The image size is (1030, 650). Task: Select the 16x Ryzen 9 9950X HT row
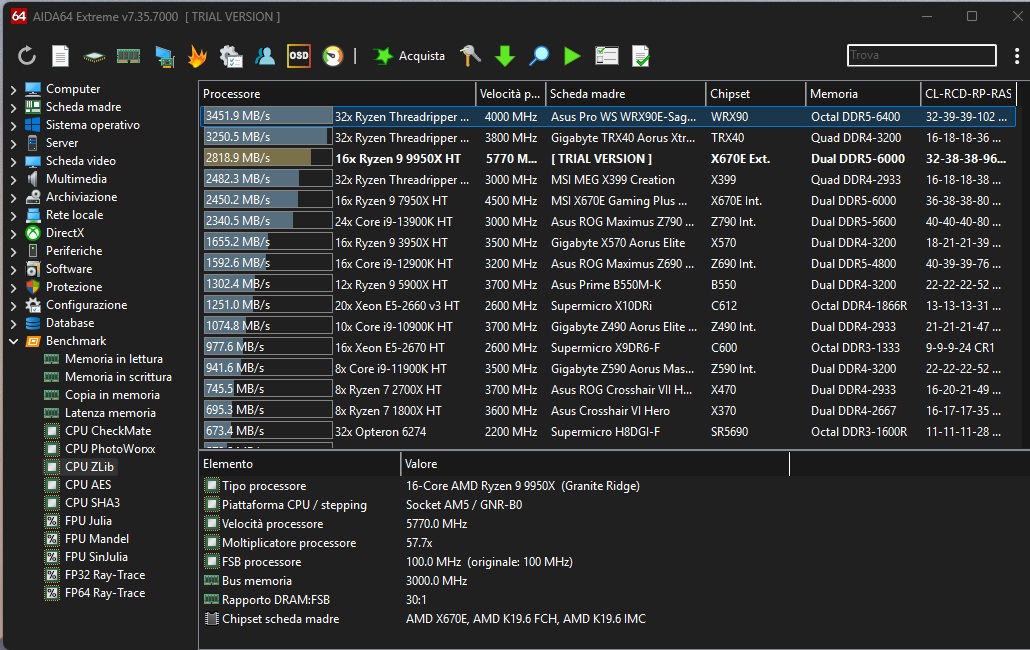click(608, 158)
